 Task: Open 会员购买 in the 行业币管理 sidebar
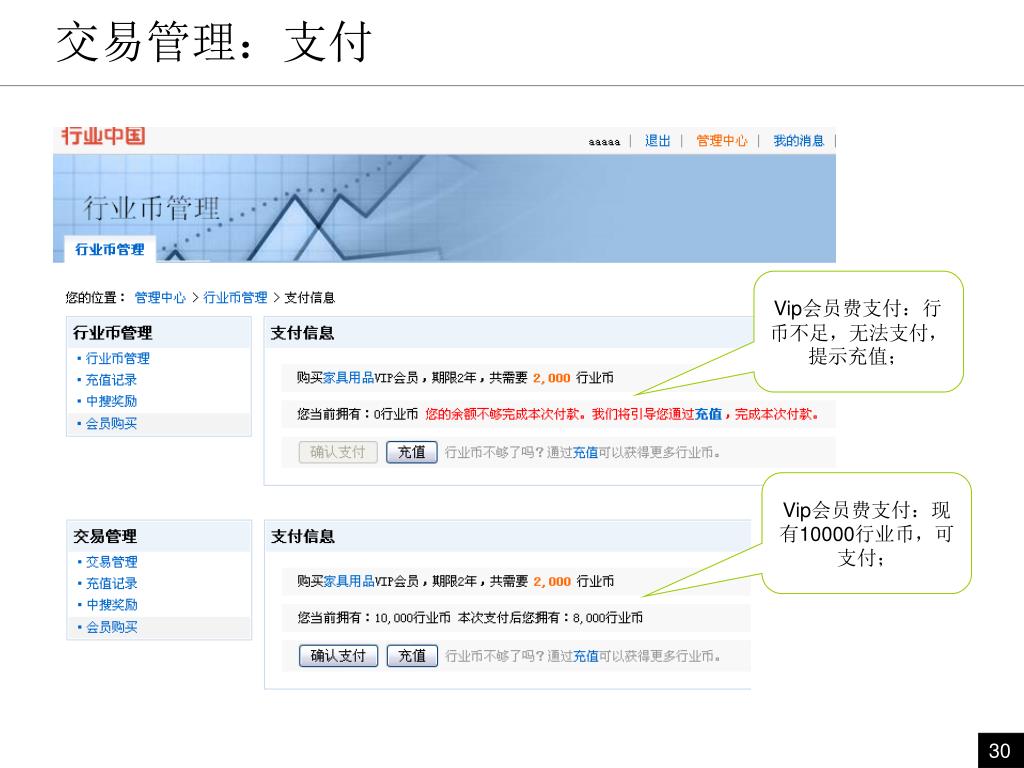[x=111, y=424]
